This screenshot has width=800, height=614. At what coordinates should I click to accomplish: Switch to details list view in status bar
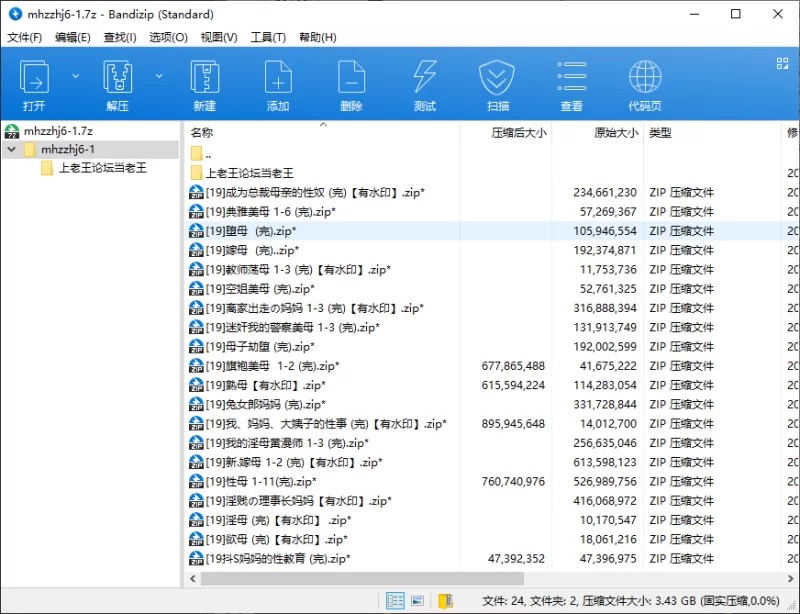tap(396, 601)
